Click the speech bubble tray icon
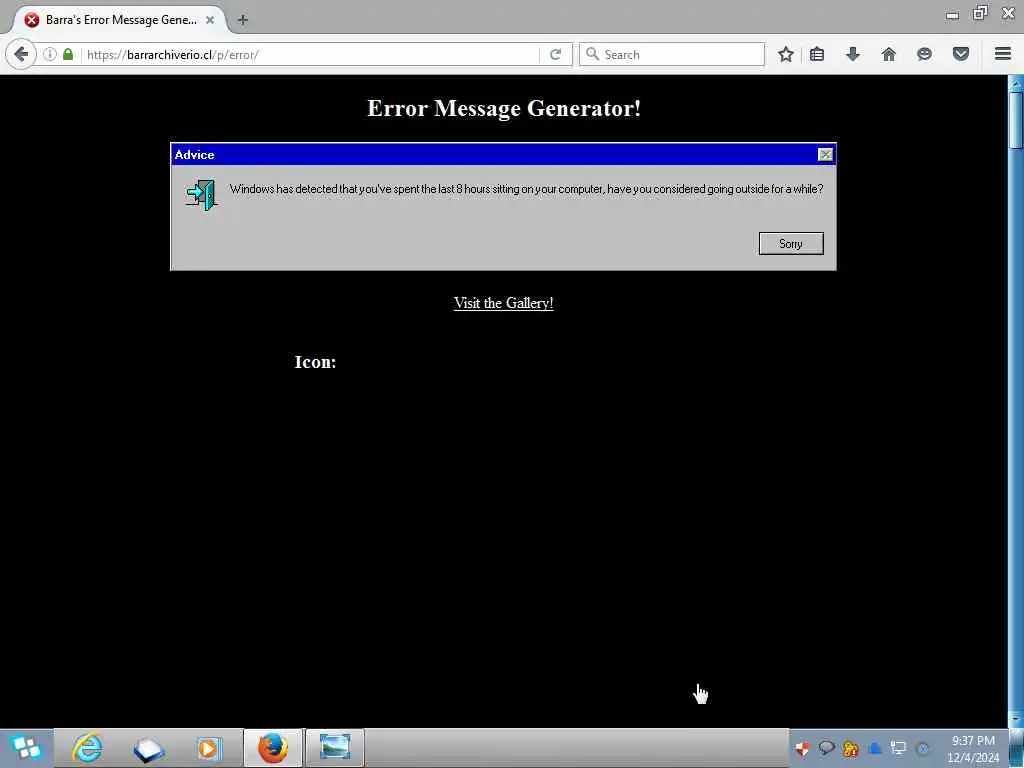This screenshot has height=768, width=1024. [826, 748]
